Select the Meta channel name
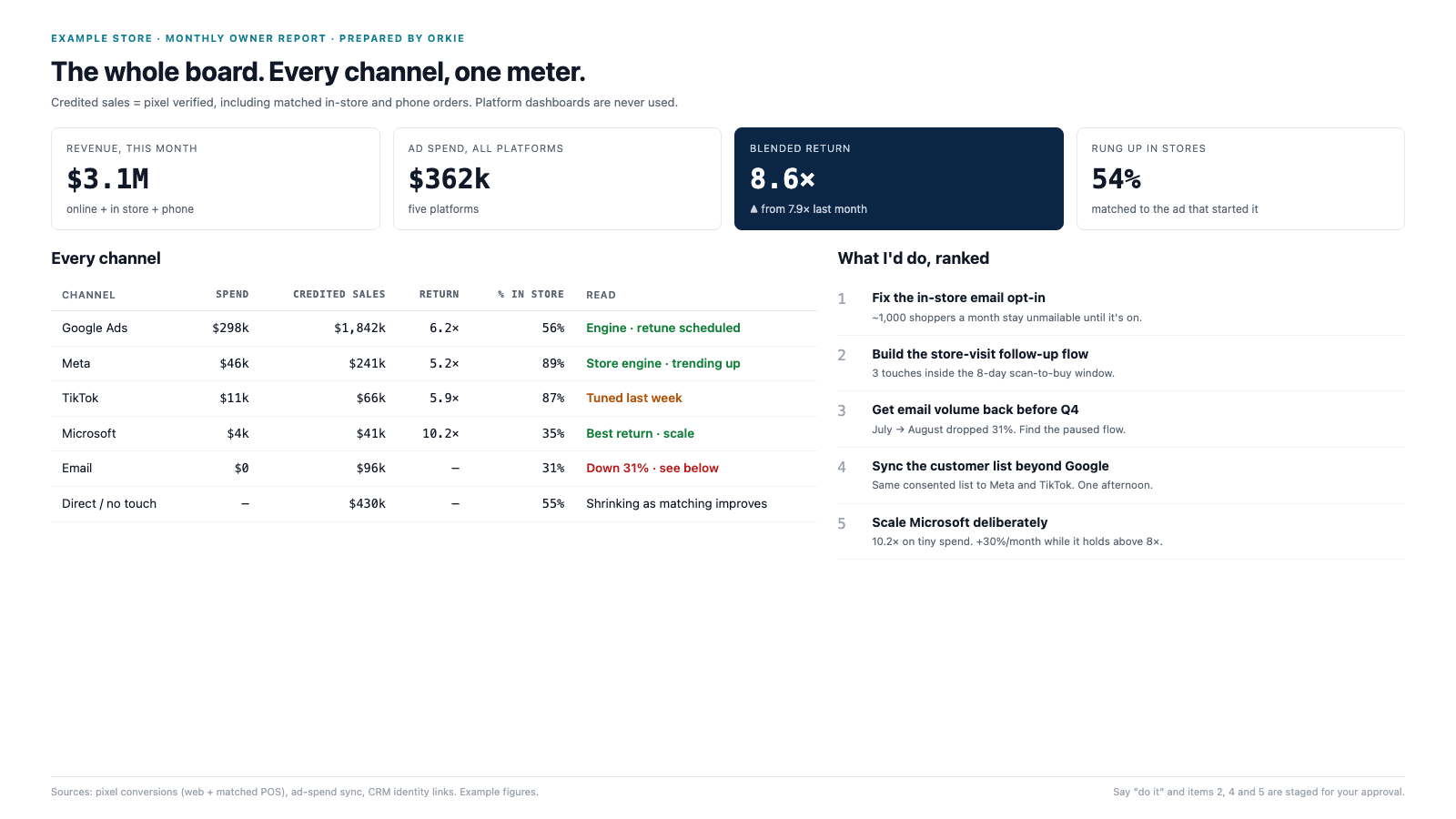This screenshot has height=819, width=1456. pyautogui.click(x=76, y=363)
